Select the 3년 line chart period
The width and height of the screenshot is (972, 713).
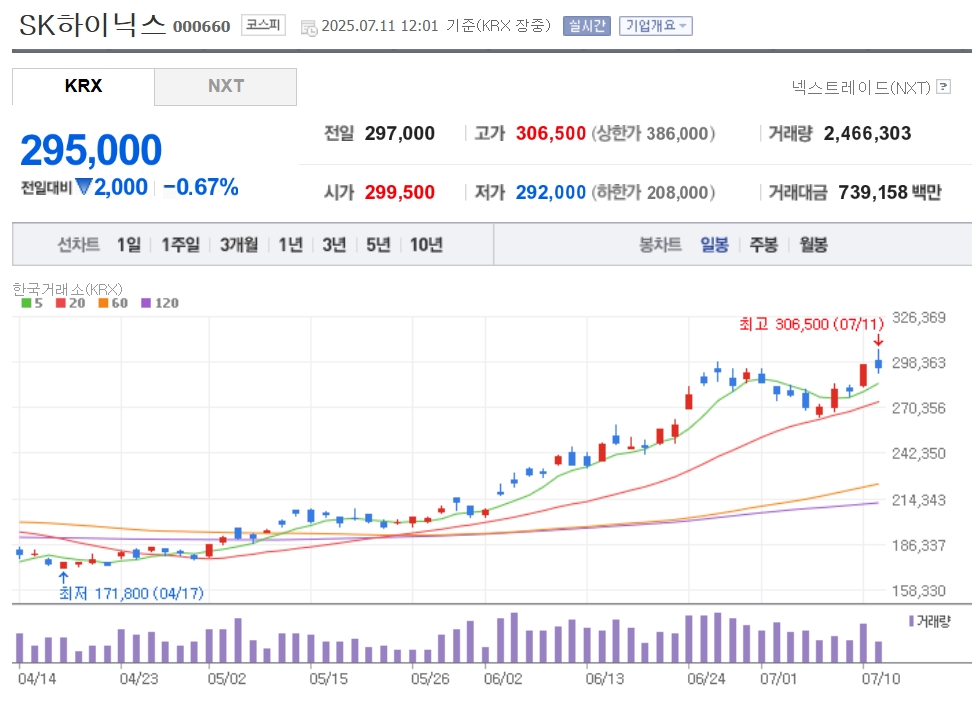pyautogui.click(x=334, y=244)
